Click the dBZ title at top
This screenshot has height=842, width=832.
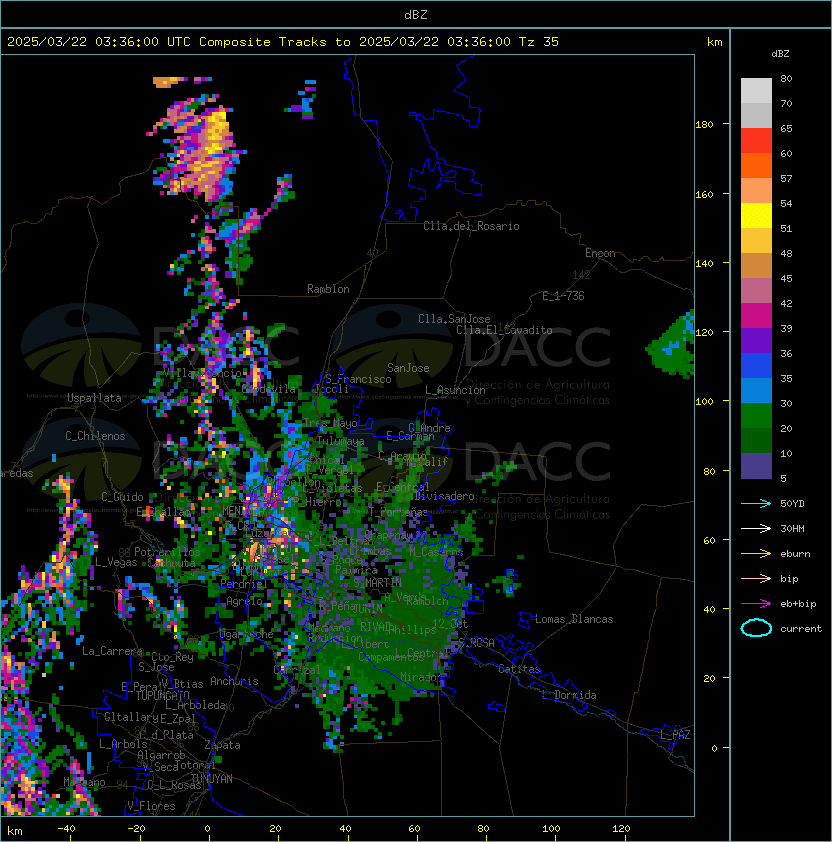416,15
